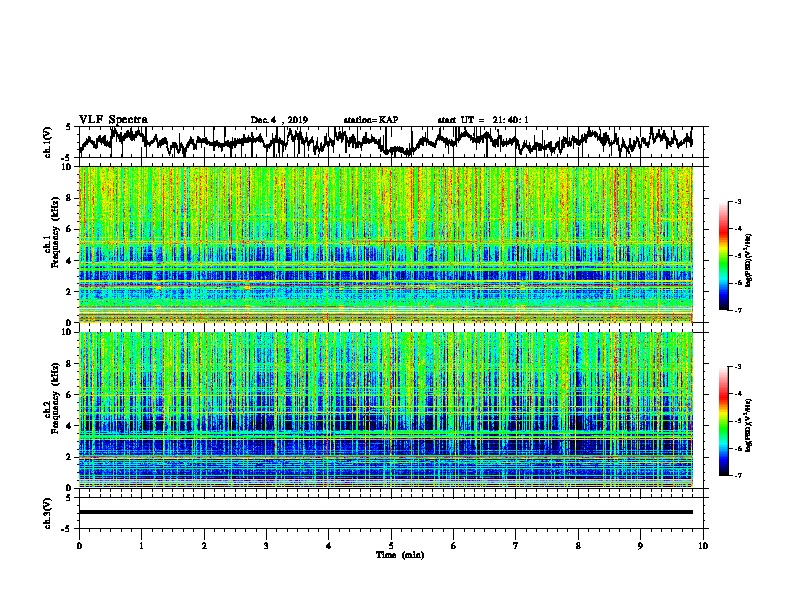The height and width of the screenshot is (612, 792).
Task: Click the ch.2 spectrogram '4' kHz tick label
Action: click(x=70, y=426)
